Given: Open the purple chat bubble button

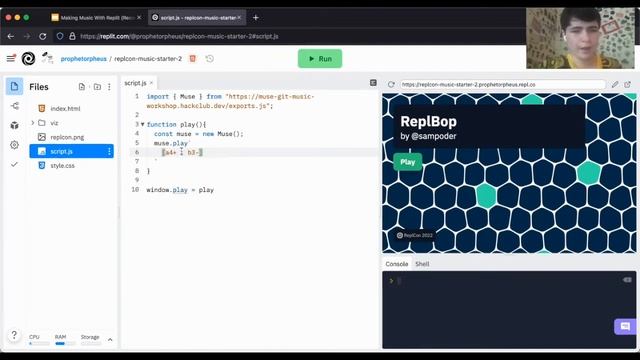Looking at the screenshot, I should pos(625,326).
